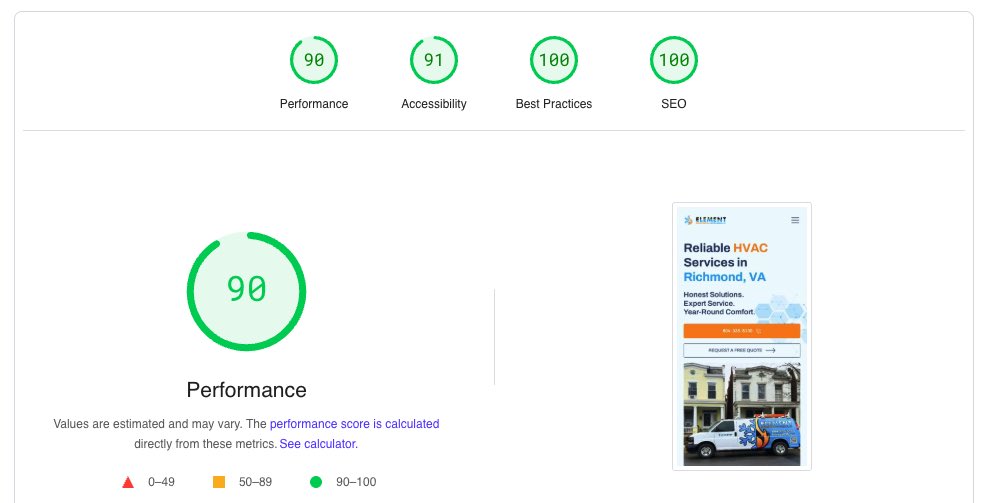
Task: Click the large 'Performance' heading
Action: [x=246, y=390]
